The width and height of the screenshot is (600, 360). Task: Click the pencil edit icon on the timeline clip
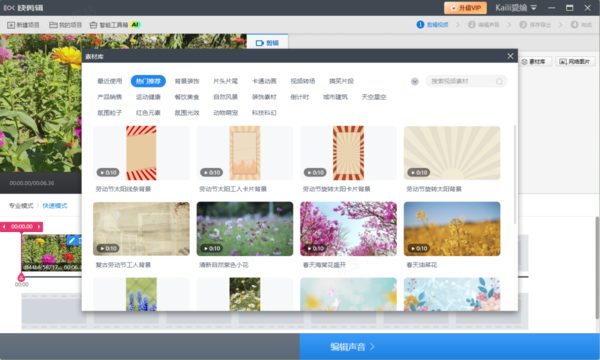pos(71,240)
